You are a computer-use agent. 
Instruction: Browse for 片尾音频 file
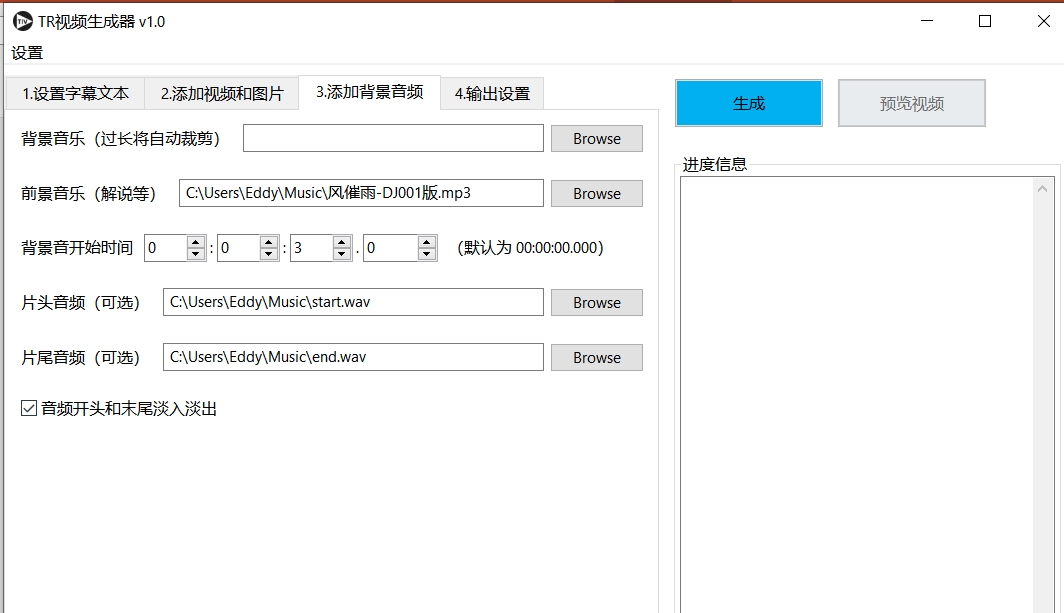click(596, 358)
